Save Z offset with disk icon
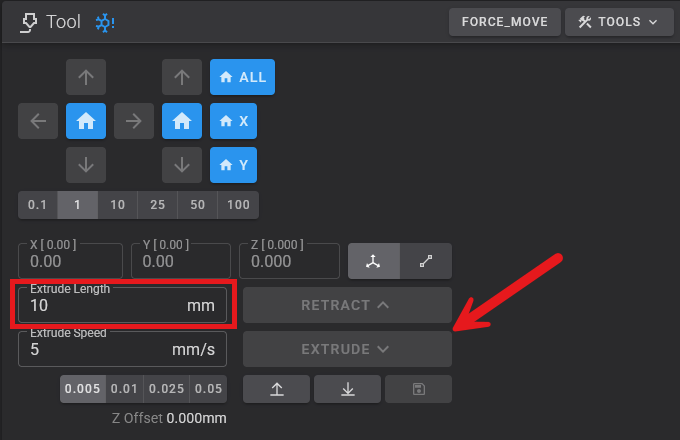 417,389
